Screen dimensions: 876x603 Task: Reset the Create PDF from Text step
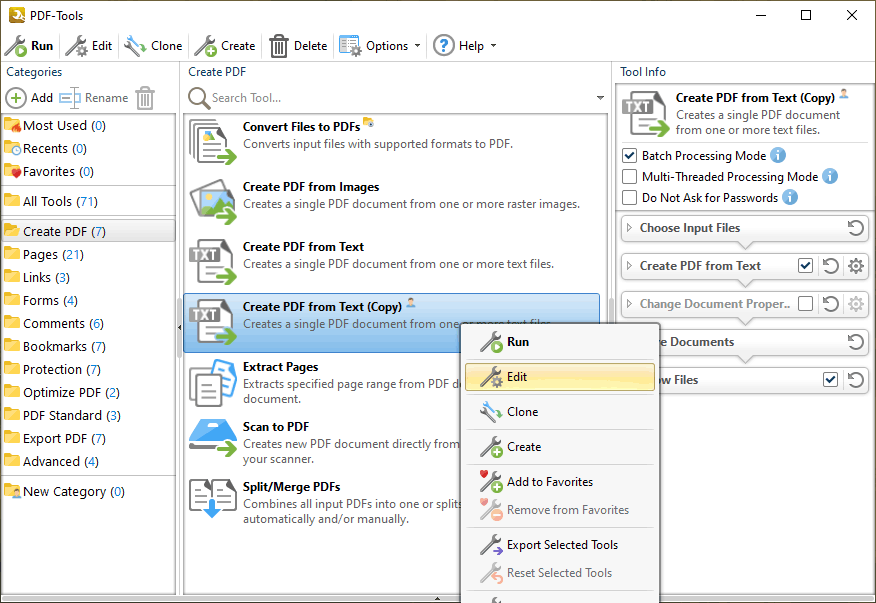coord(831,266)
